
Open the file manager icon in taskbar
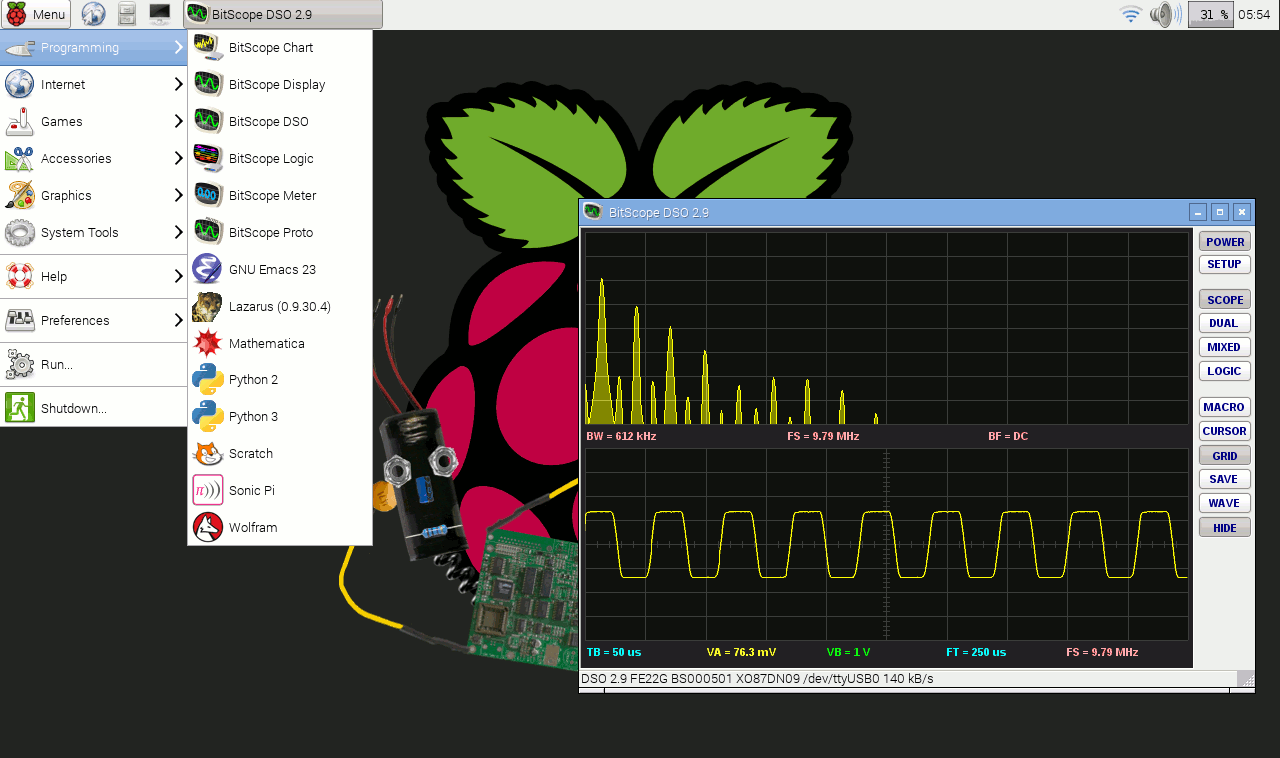(126, 14)
